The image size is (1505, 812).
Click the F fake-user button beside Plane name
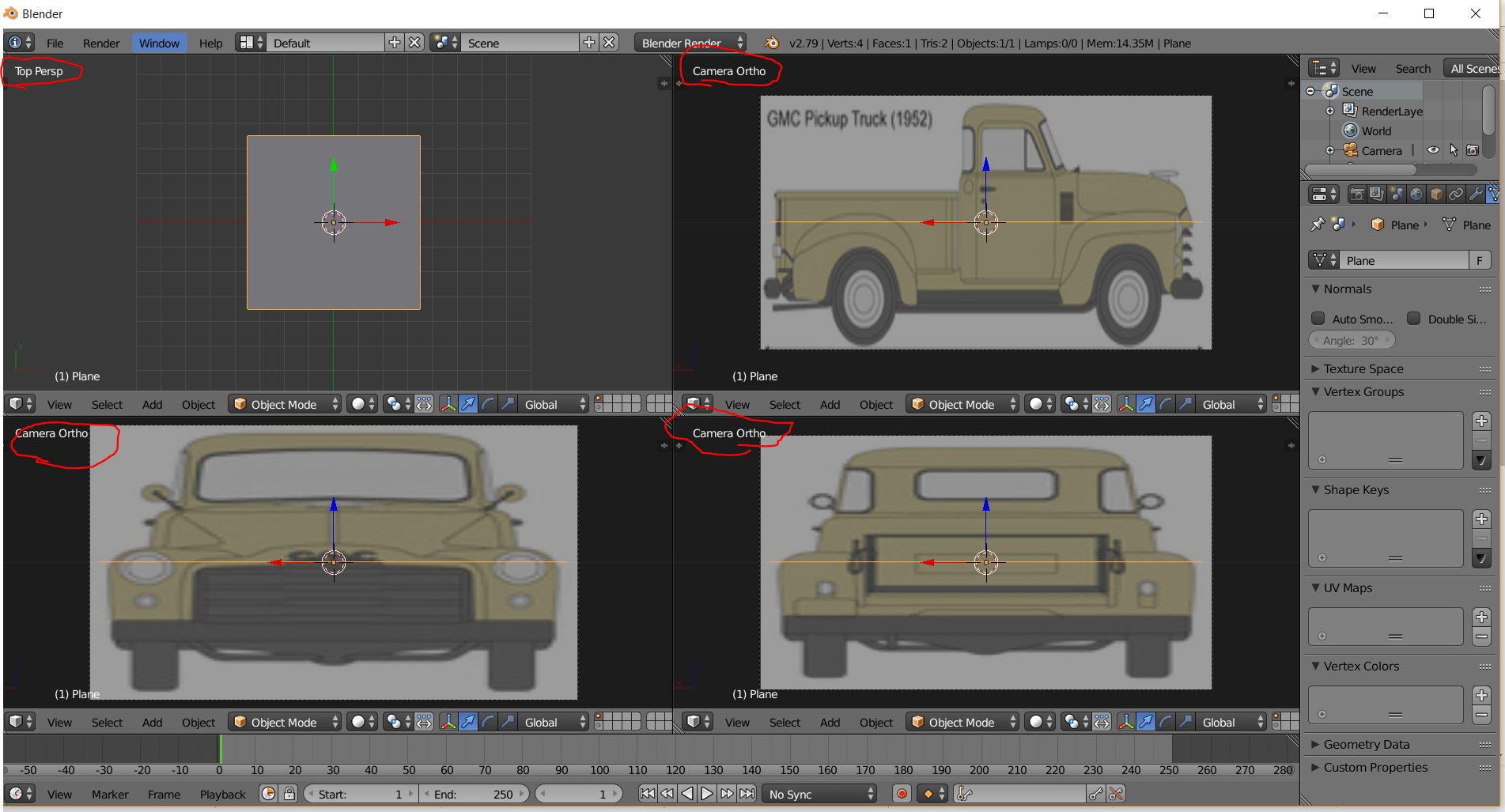[x=1480, y=260]
